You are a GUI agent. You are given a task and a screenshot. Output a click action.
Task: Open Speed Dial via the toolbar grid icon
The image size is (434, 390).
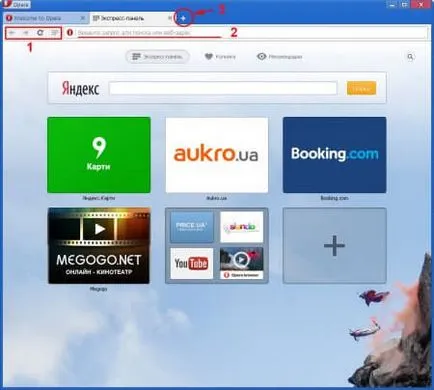54,33
